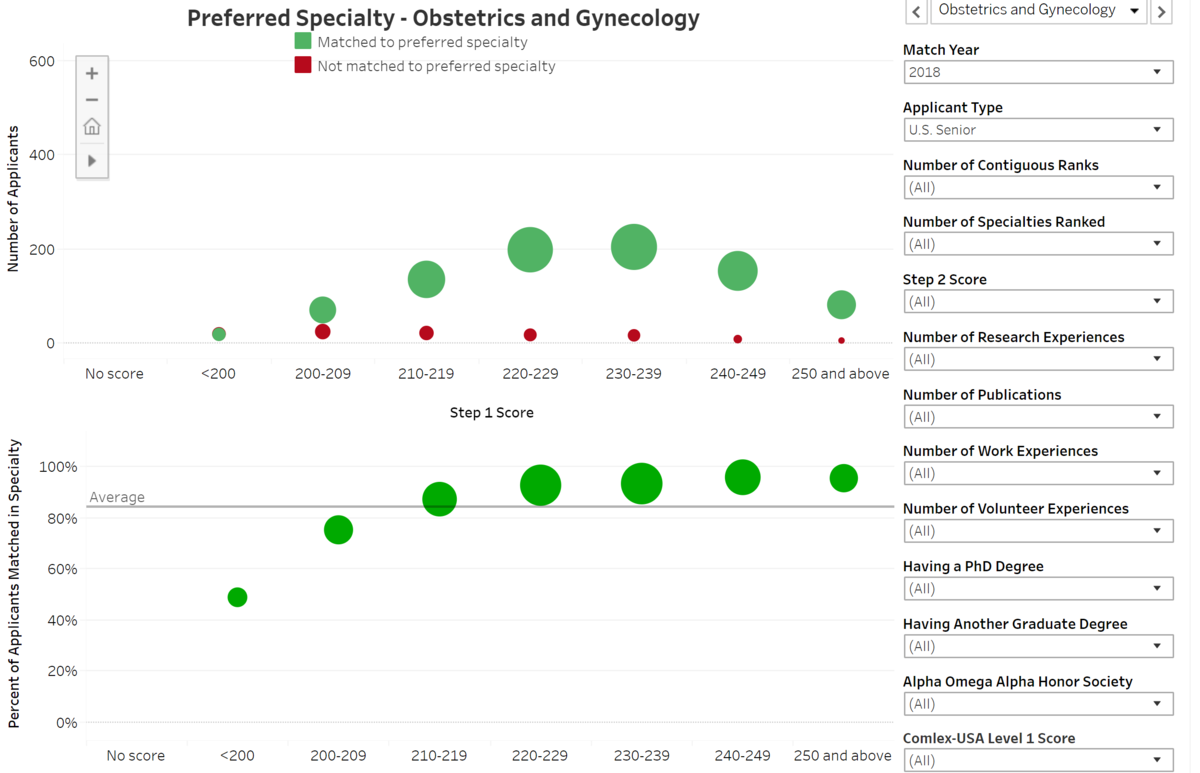Open Alpha Omega Alpha Honor Society filter
The width and height of the screenshot is (1200, 773).
(1037, 703)
